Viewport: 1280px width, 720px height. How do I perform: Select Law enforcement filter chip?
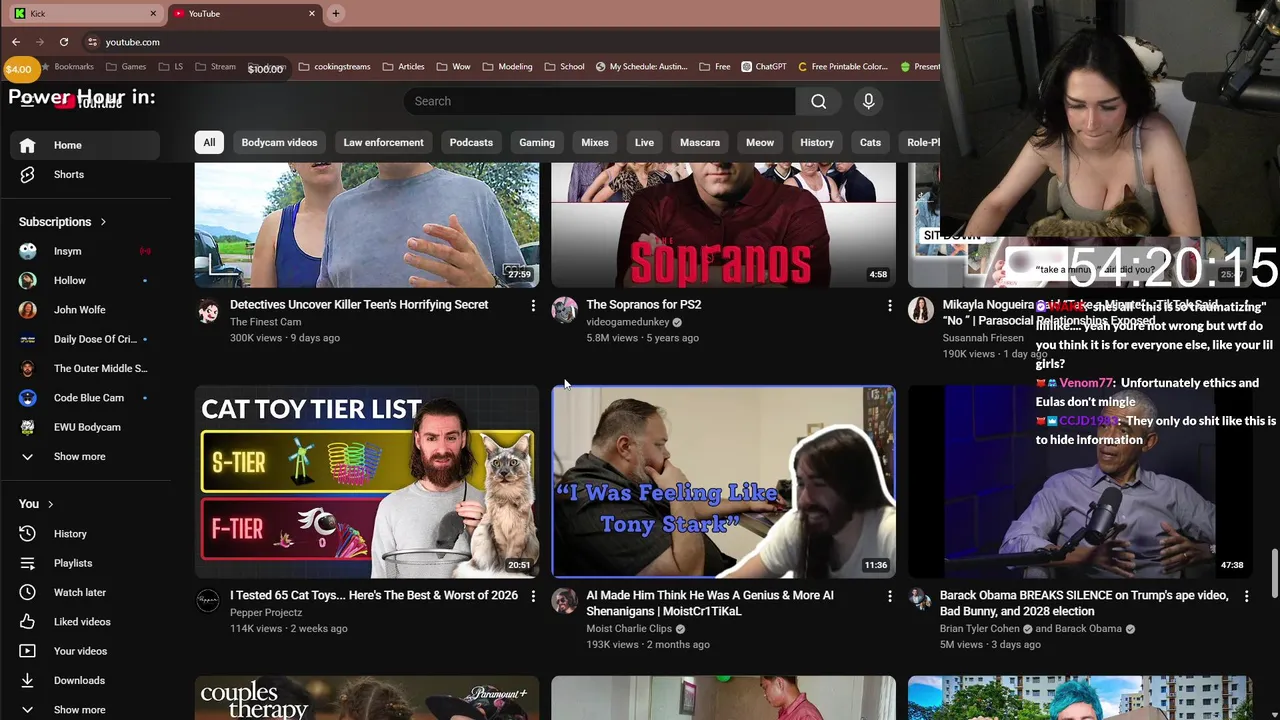[x=383, y=142]
